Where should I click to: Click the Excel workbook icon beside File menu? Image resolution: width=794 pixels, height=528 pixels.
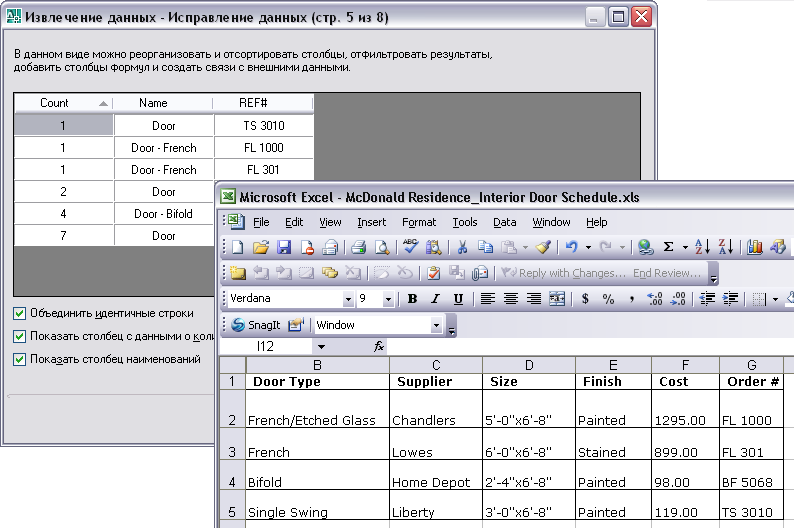tap(236, 222)
